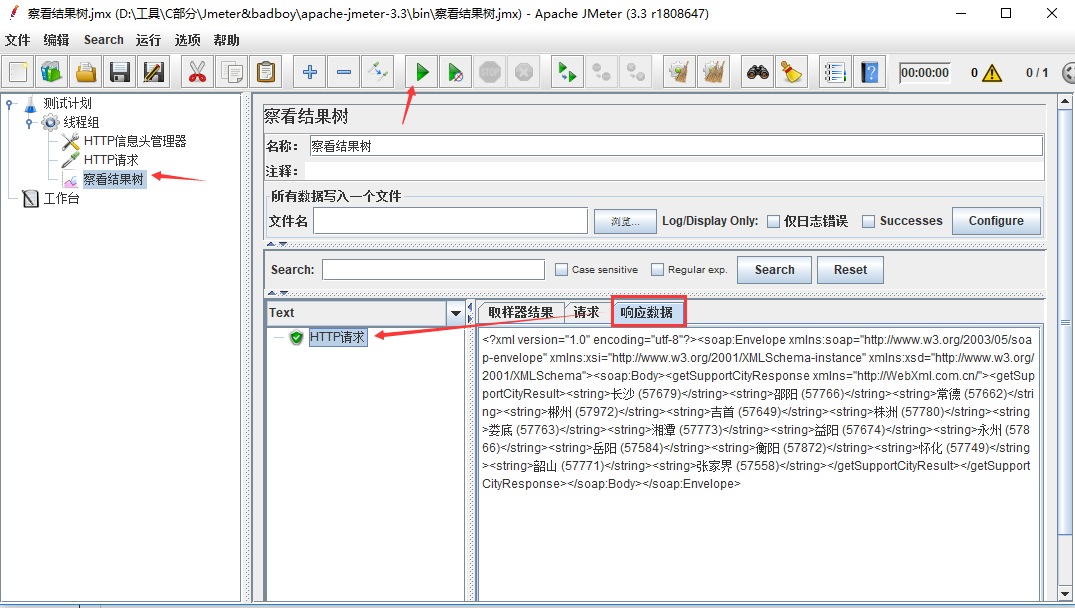The width and height of the screenshot is (1075, 608).
Task: Click the Save As pencil icon
Action: point(154,72)
